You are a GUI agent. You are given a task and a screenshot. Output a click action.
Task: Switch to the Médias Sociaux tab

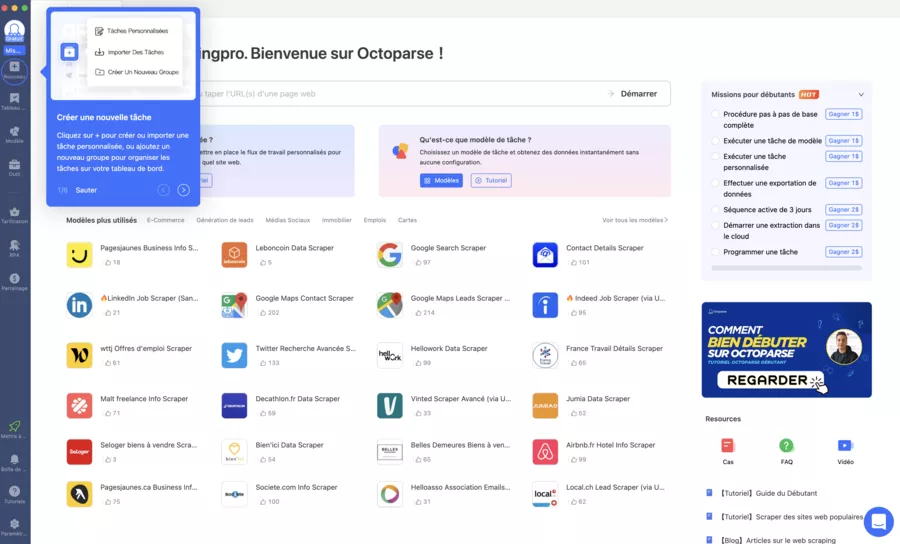[288, 220]
